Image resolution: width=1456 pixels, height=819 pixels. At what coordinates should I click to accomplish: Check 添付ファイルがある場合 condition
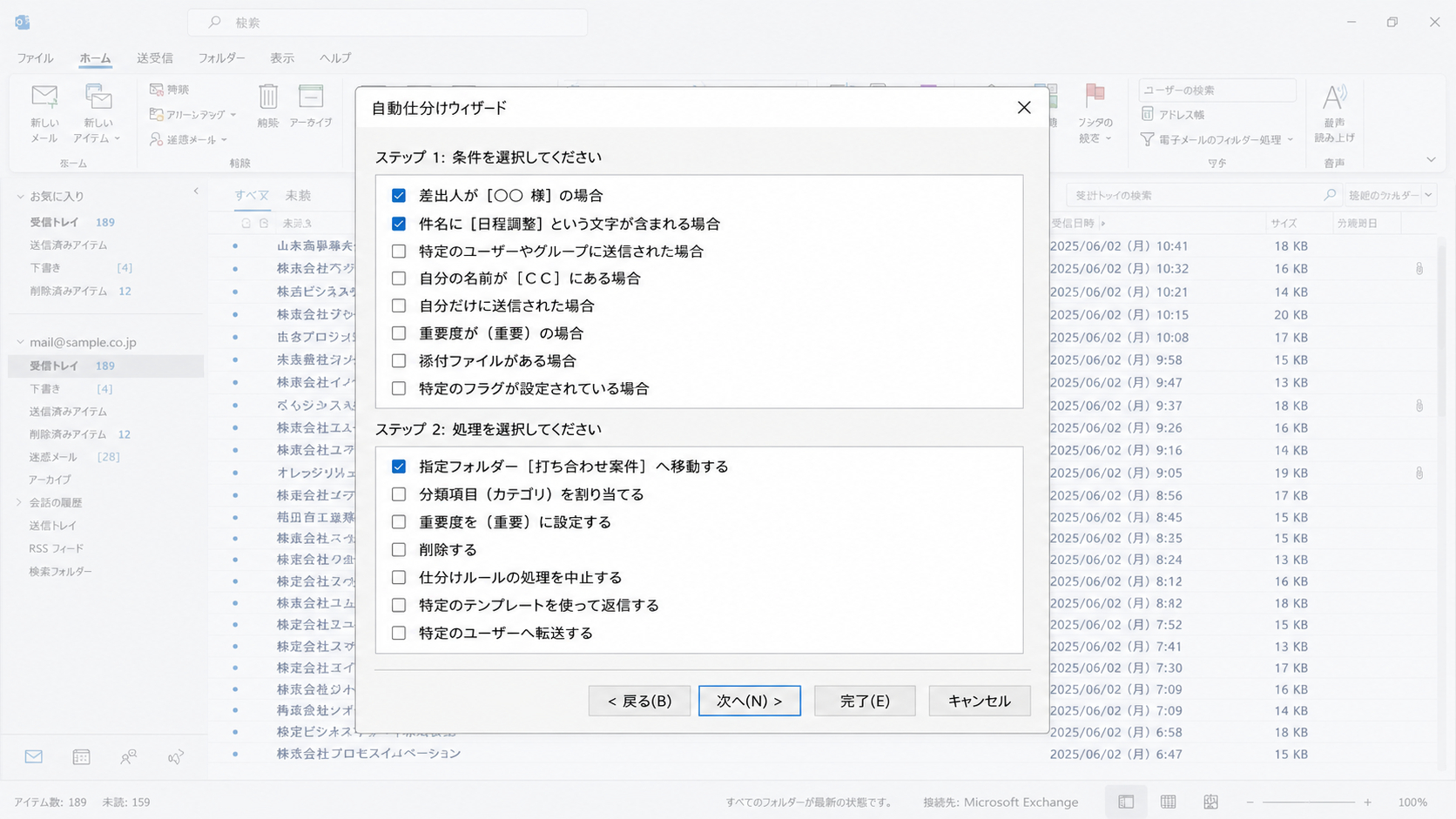[399, 360]
